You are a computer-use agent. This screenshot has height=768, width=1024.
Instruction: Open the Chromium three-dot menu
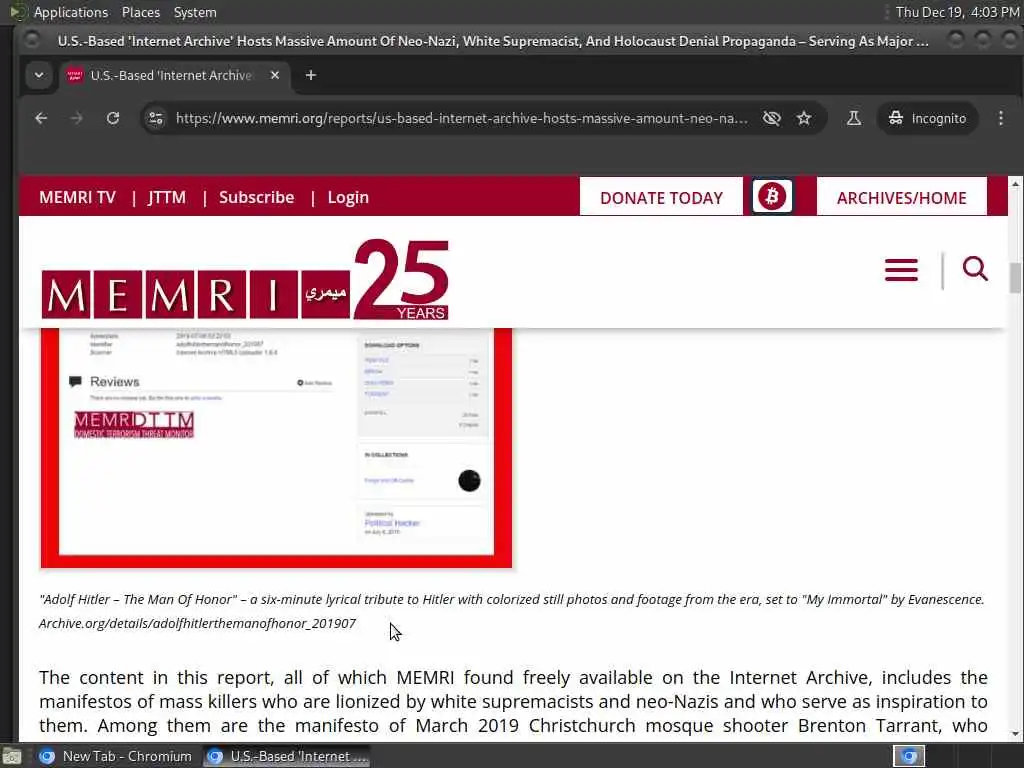click(1000, 118)
